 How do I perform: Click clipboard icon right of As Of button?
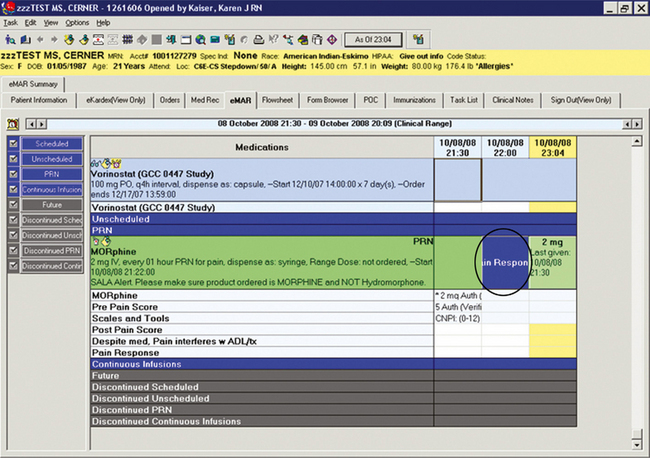click(419, 39)
